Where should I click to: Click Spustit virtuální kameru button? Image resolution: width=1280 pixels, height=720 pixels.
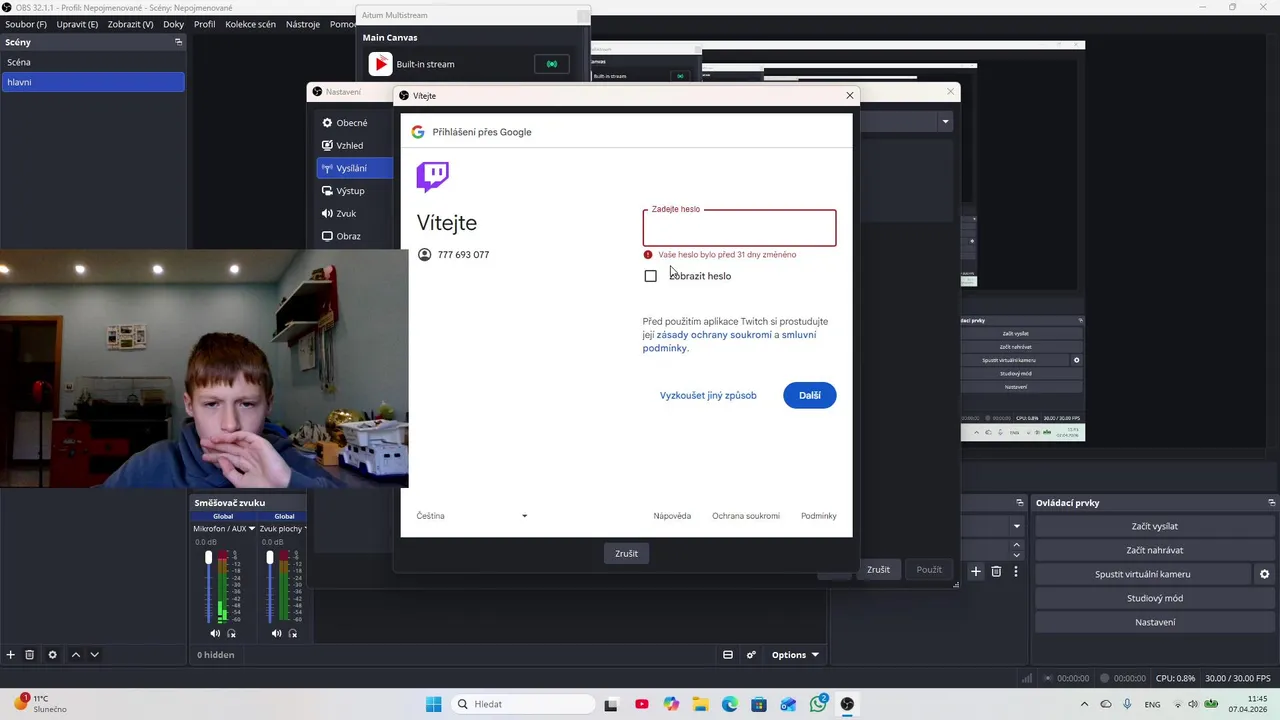[1143, 574]
